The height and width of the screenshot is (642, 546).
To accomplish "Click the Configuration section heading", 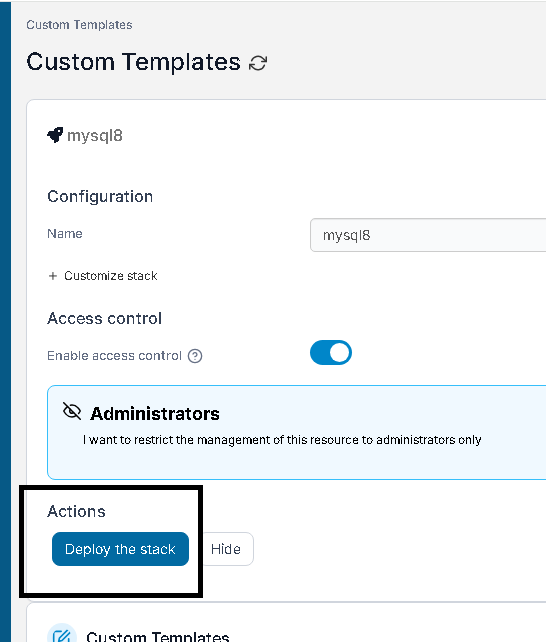I will click(100, 197).
